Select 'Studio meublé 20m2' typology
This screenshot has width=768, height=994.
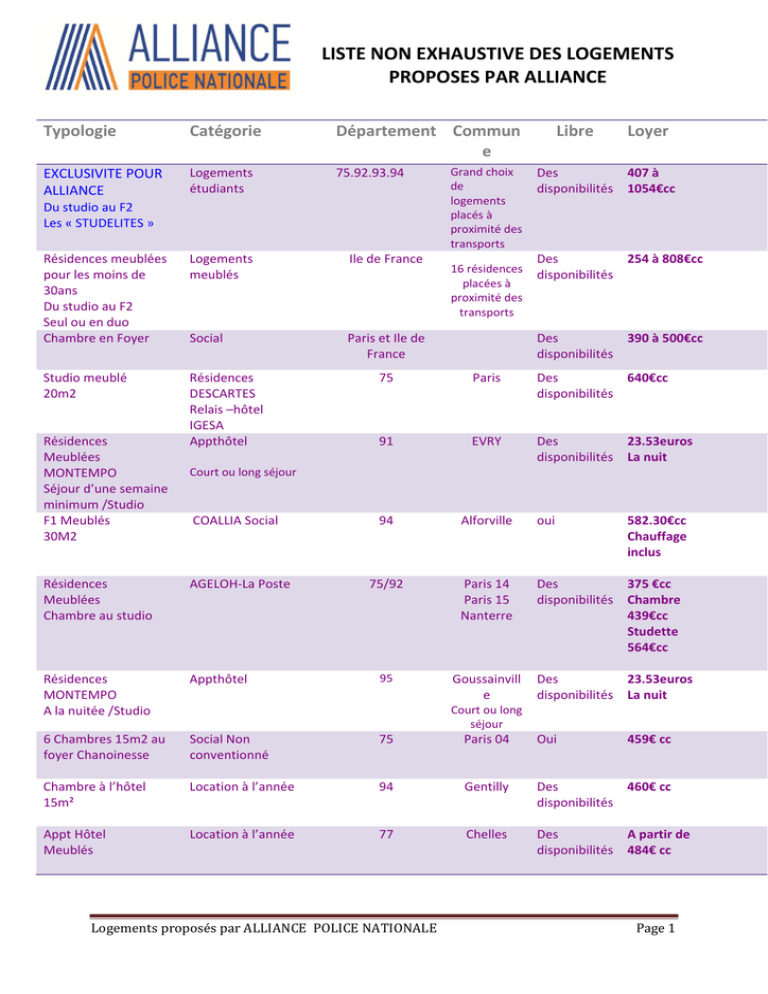tap(85, 385)
